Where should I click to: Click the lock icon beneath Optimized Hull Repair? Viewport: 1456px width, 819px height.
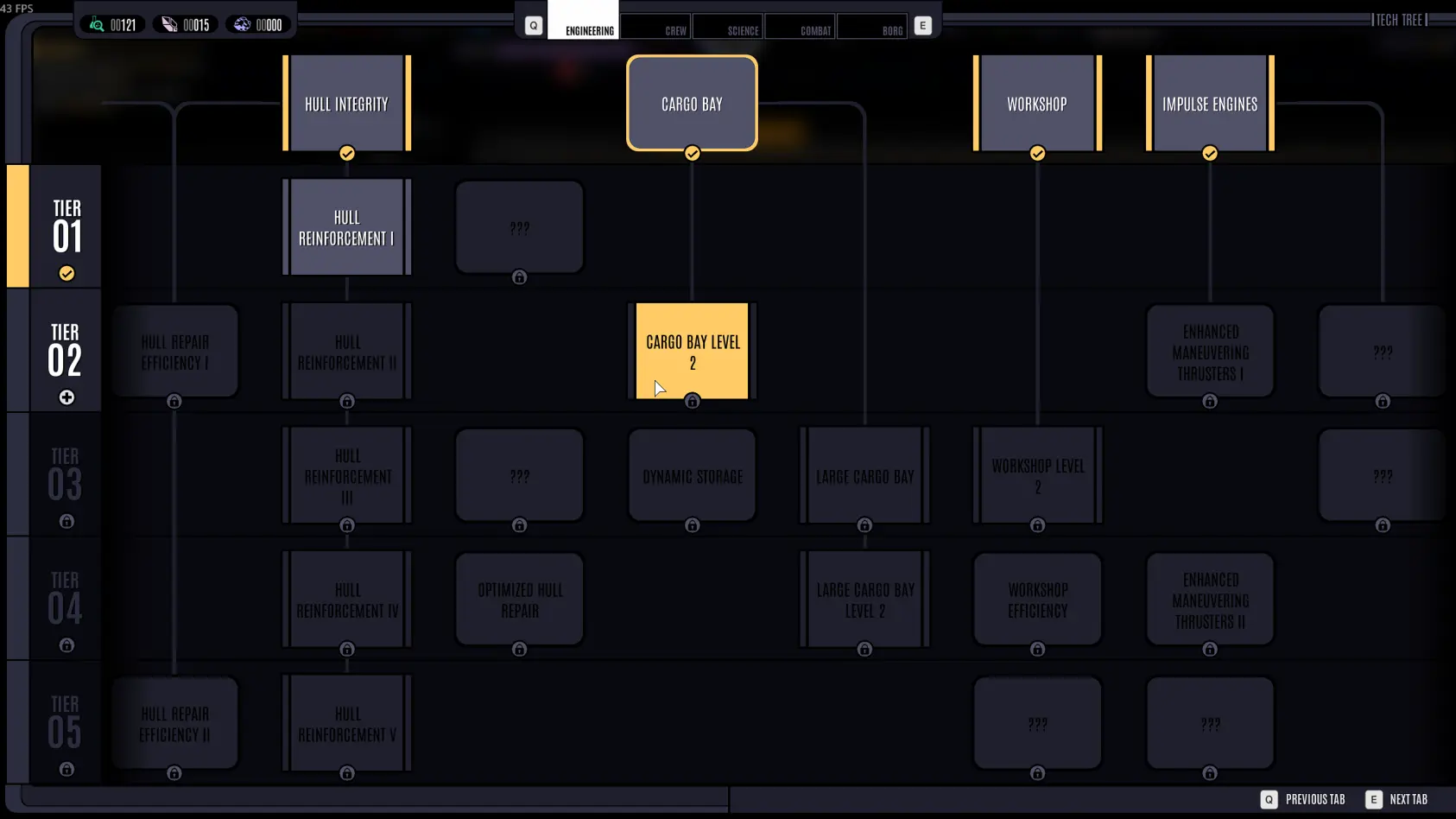click(x=519, y=650)
